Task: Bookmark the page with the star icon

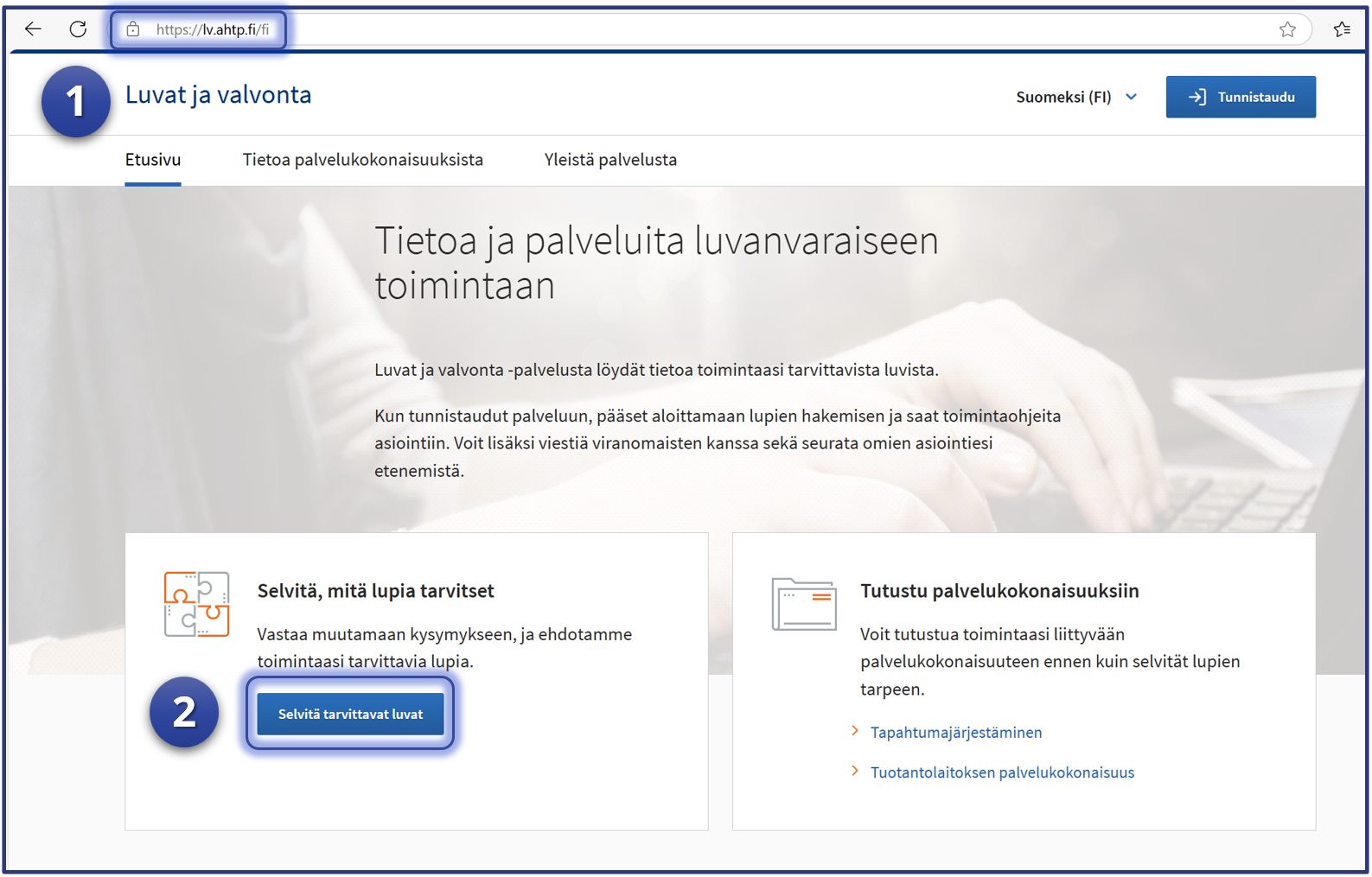Action: (1287, 29)
